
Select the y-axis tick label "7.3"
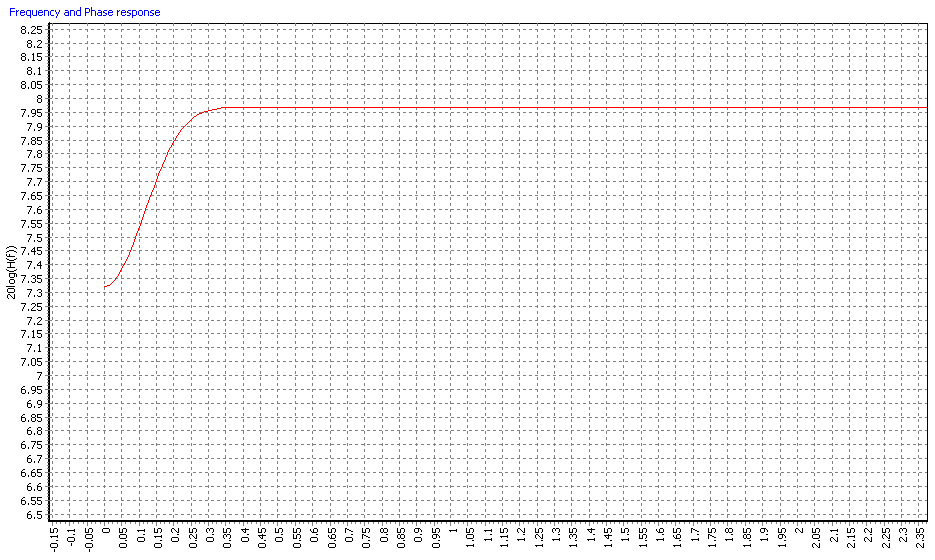click(x=35, y=293)
